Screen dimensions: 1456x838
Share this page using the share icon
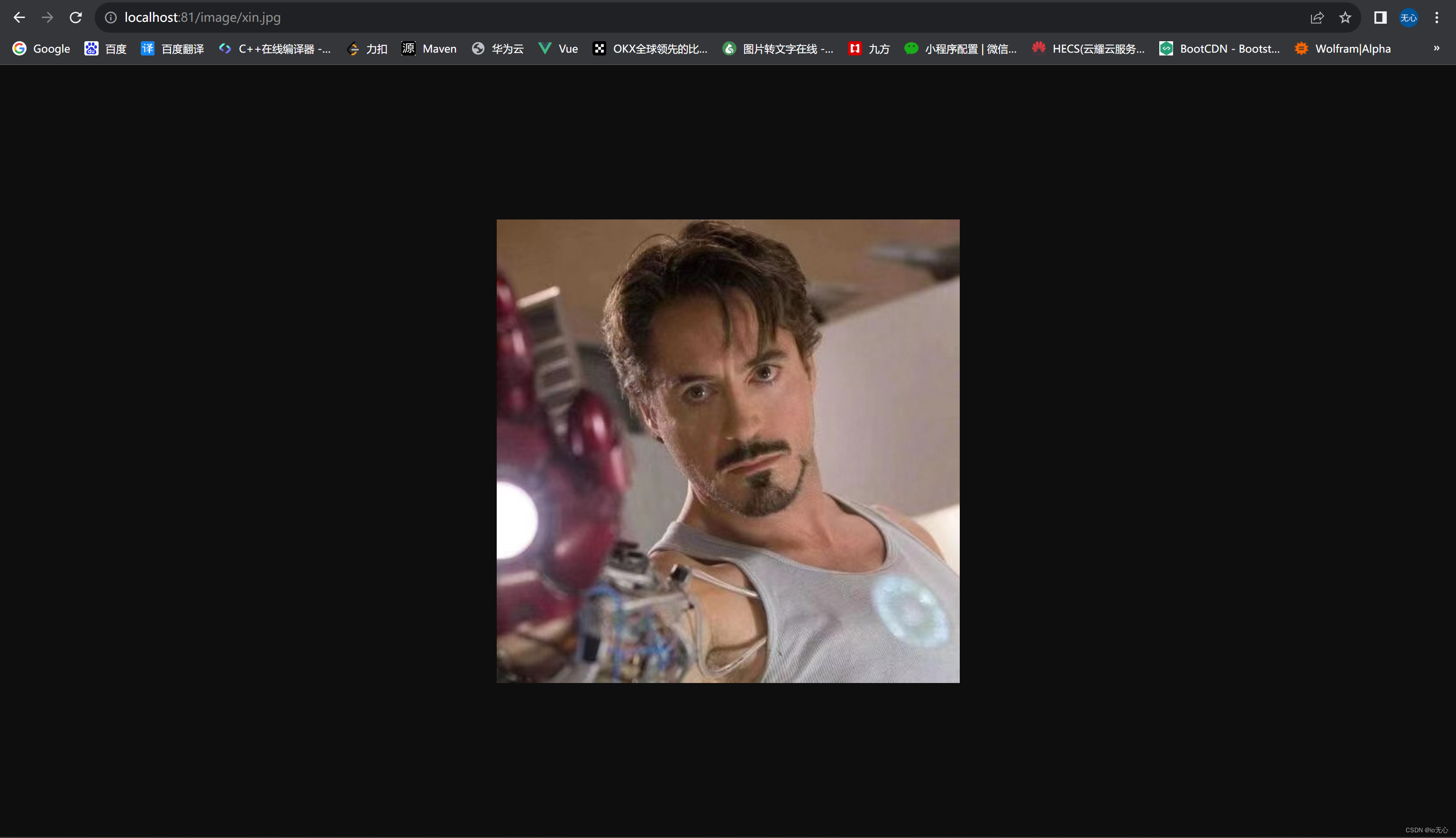(x=1317, y=18)
